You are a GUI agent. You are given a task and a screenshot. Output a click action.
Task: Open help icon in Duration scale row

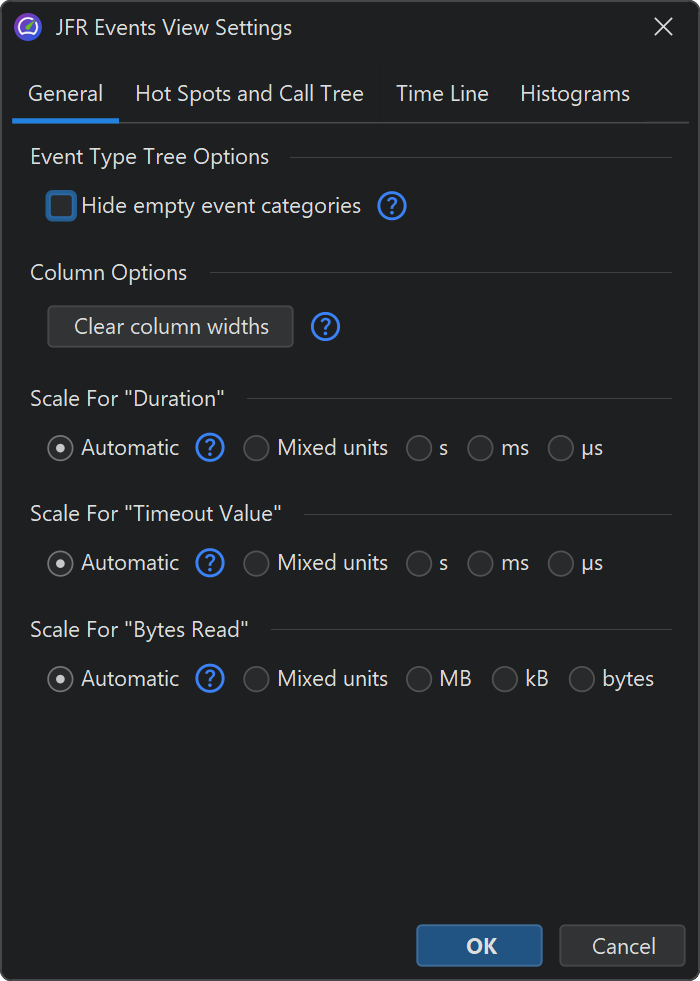tap(210, 448)
